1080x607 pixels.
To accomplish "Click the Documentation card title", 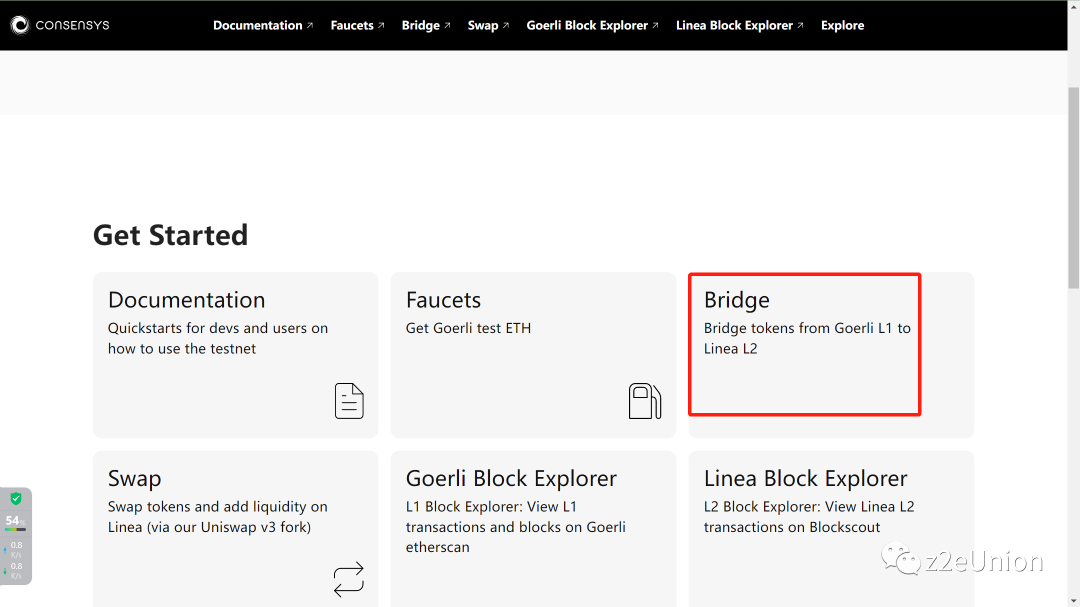I will click(187, 300).
